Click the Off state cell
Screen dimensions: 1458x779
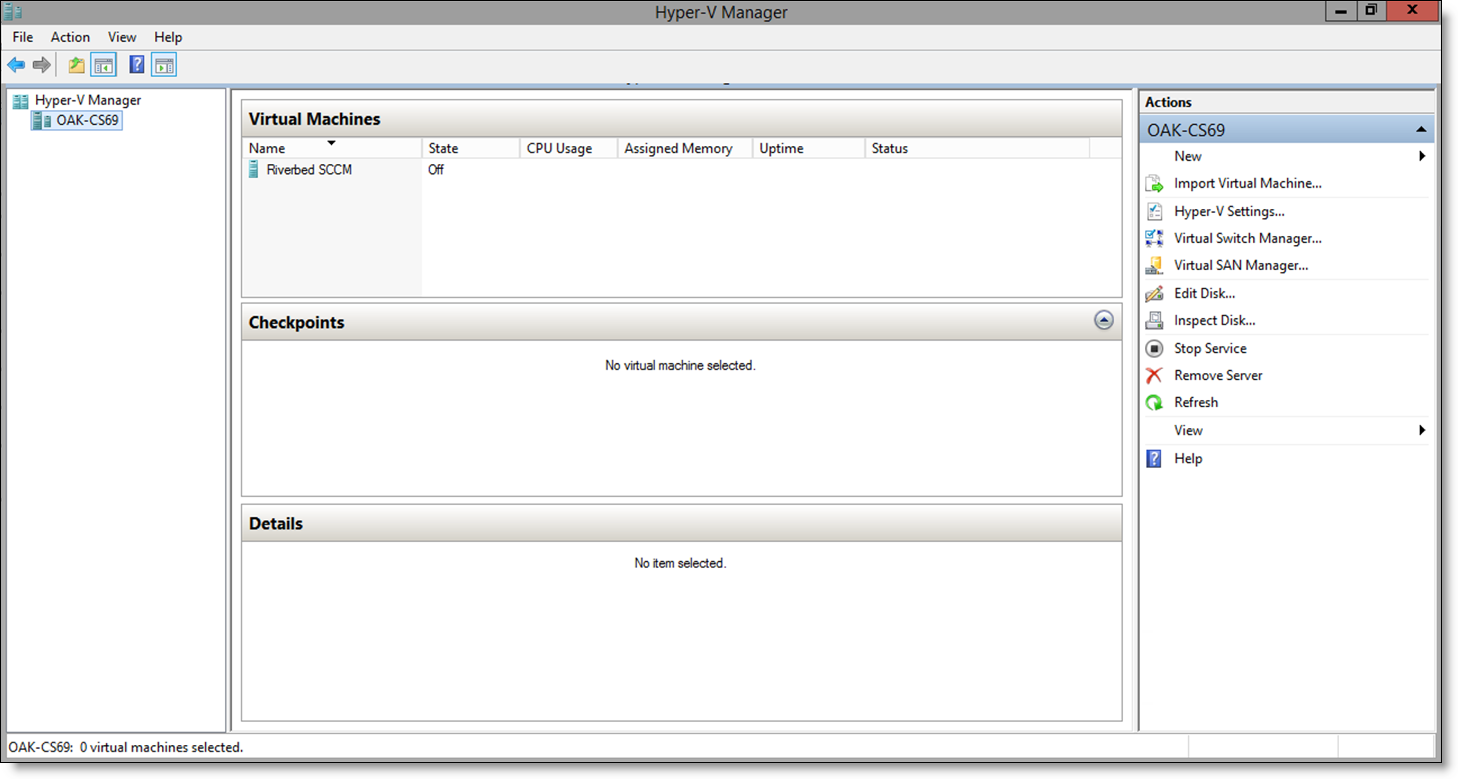[x=436, y=170]
